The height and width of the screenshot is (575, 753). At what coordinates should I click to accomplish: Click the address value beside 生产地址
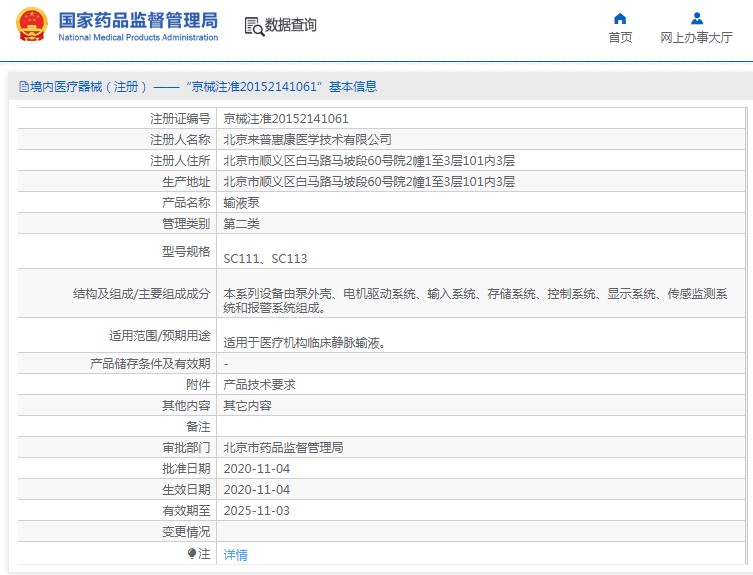coord(369,182)
